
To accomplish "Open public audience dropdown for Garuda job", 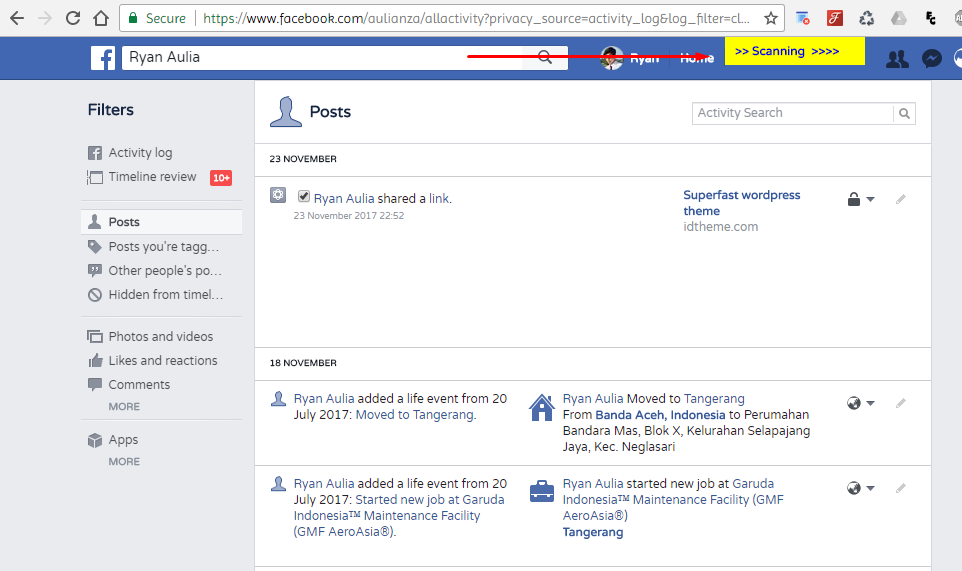I will (861, 488).
